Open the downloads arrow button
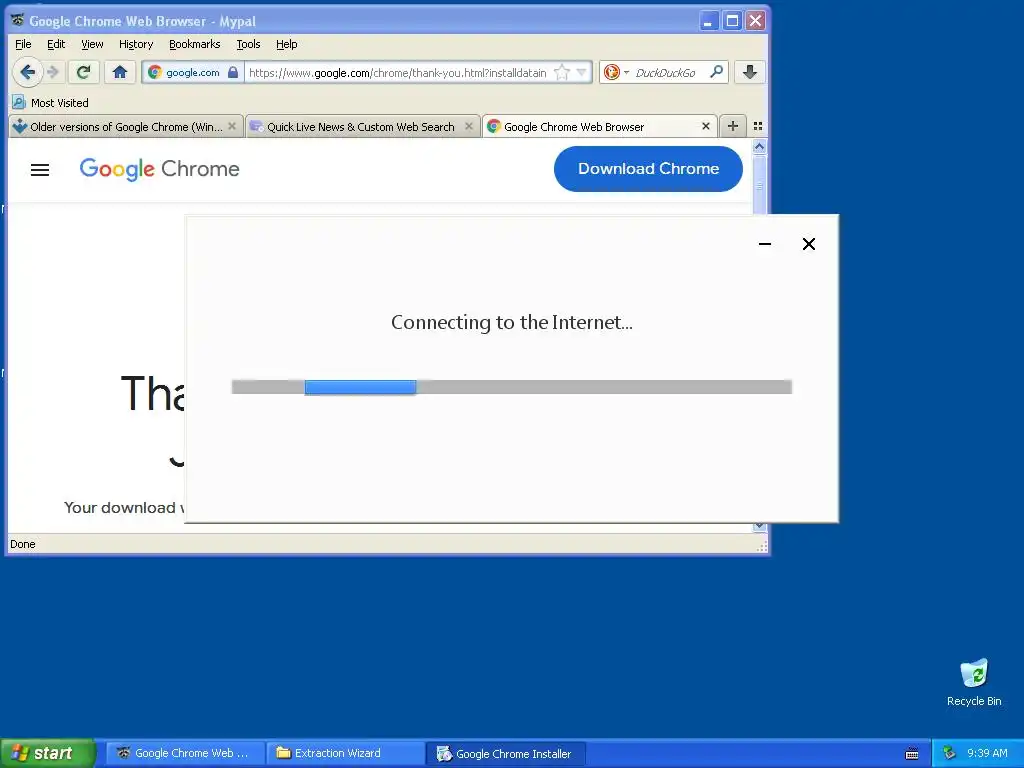The width and height of the screenshot is (1024, 768). (750, 72)
